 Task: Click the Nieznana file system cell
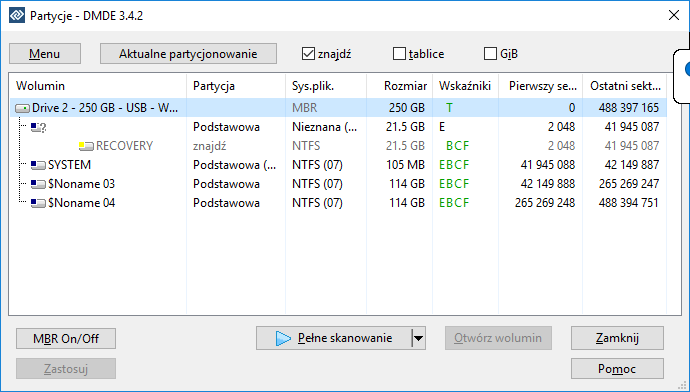(324, 127)
